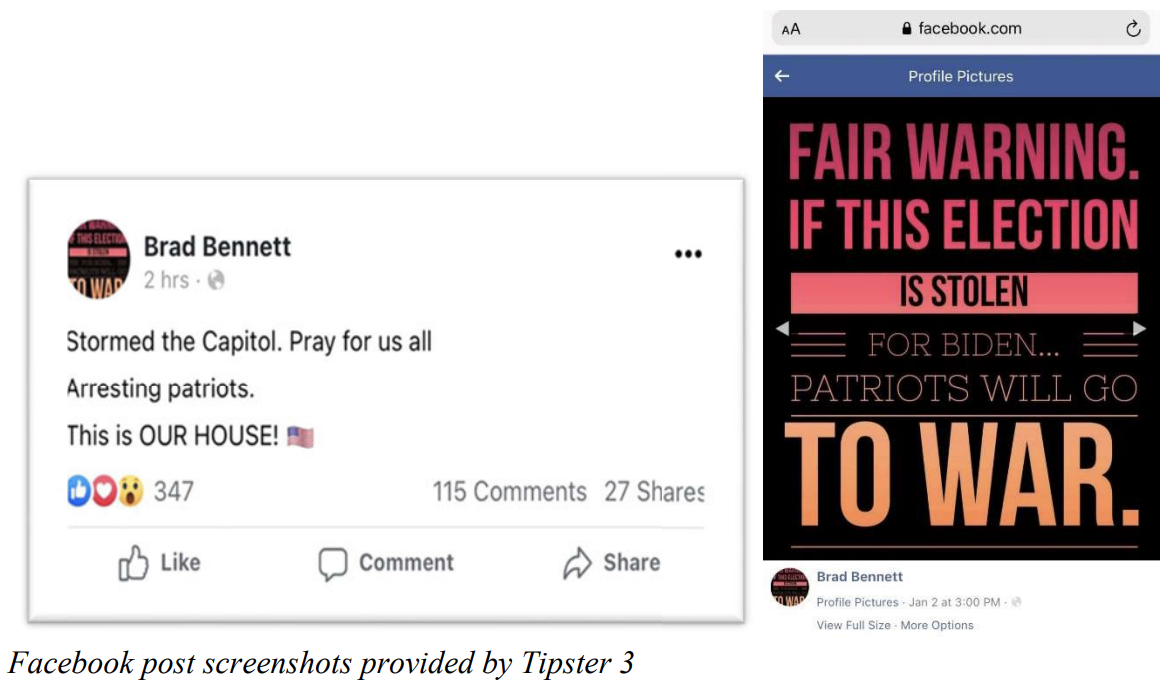Go to the next profile picture arrow

tap(1139, 328)
